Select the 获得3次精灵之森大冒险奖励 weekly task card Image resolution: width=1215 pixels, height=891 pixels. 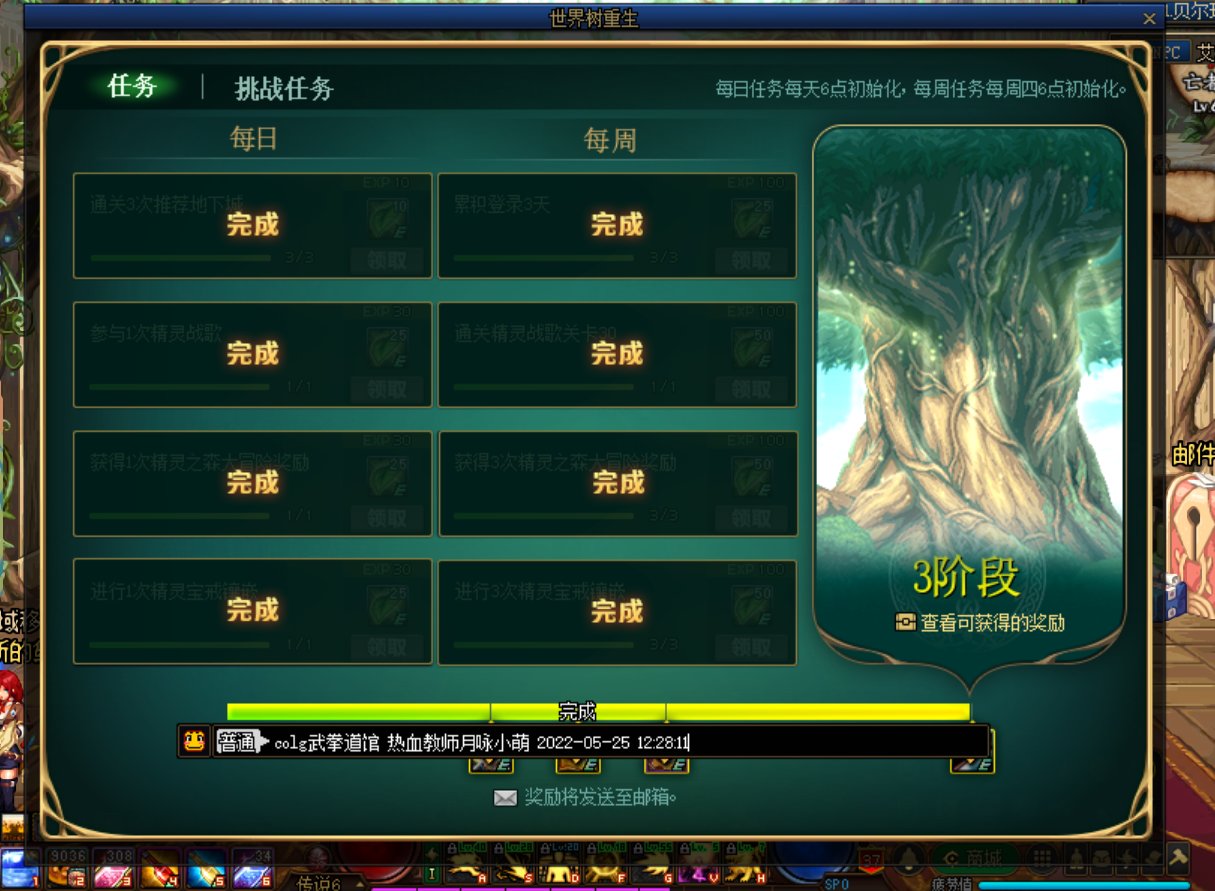point(617,484)
